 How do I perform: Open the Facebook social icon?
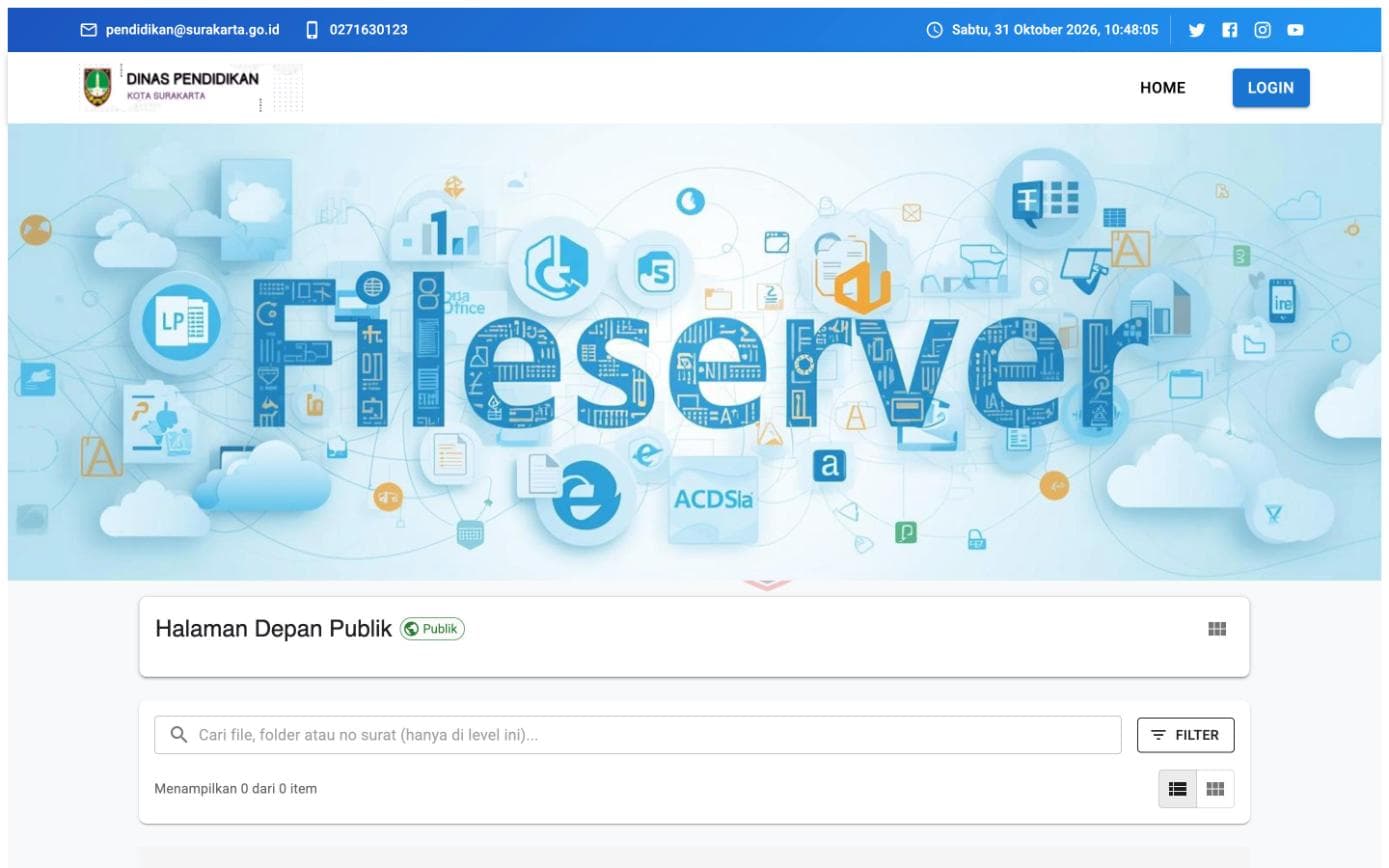pos(1229,30)
